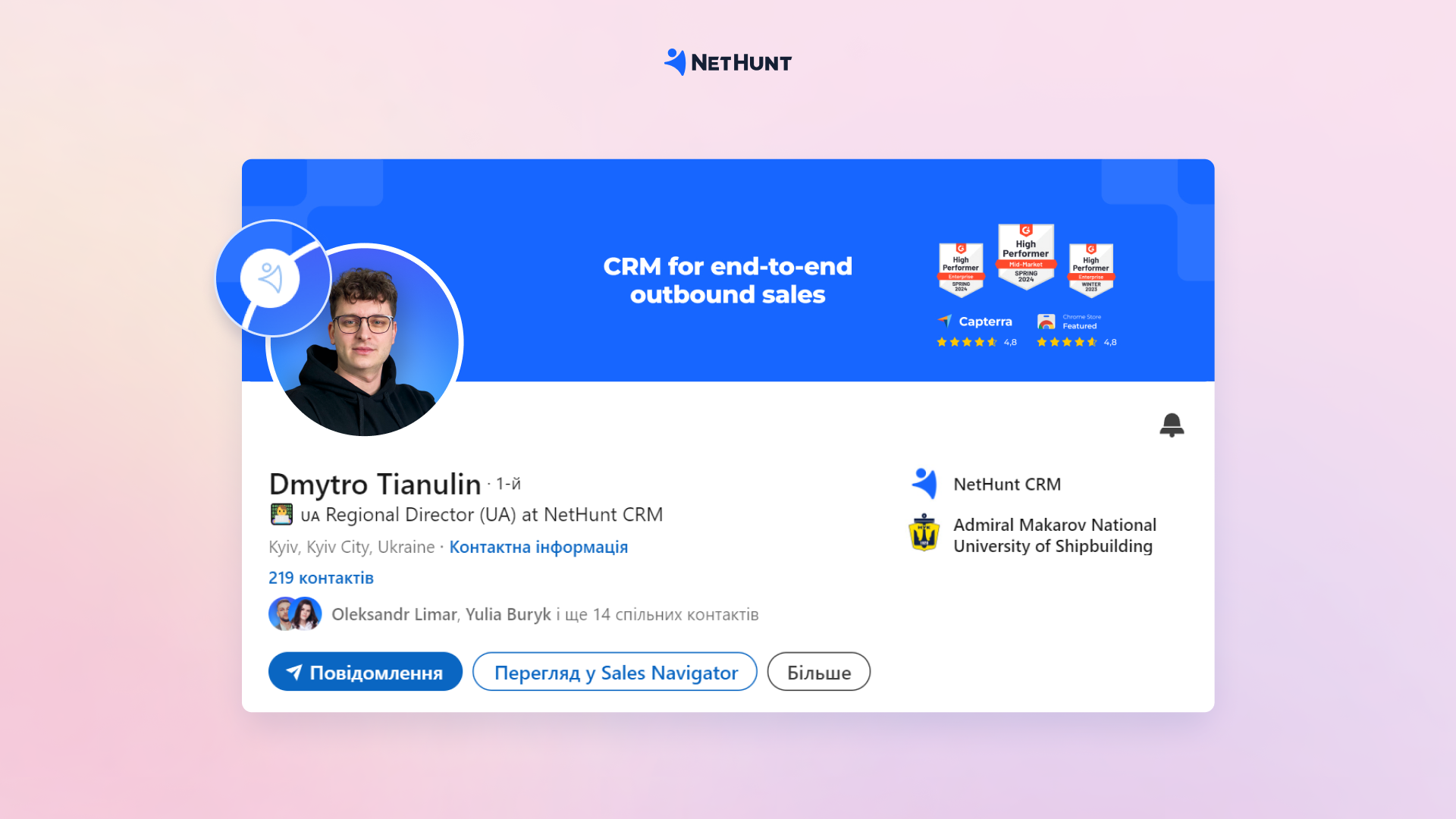Click the High Performer Enterprise Spring 2024 badge
1456x819 pixels.
961,270
